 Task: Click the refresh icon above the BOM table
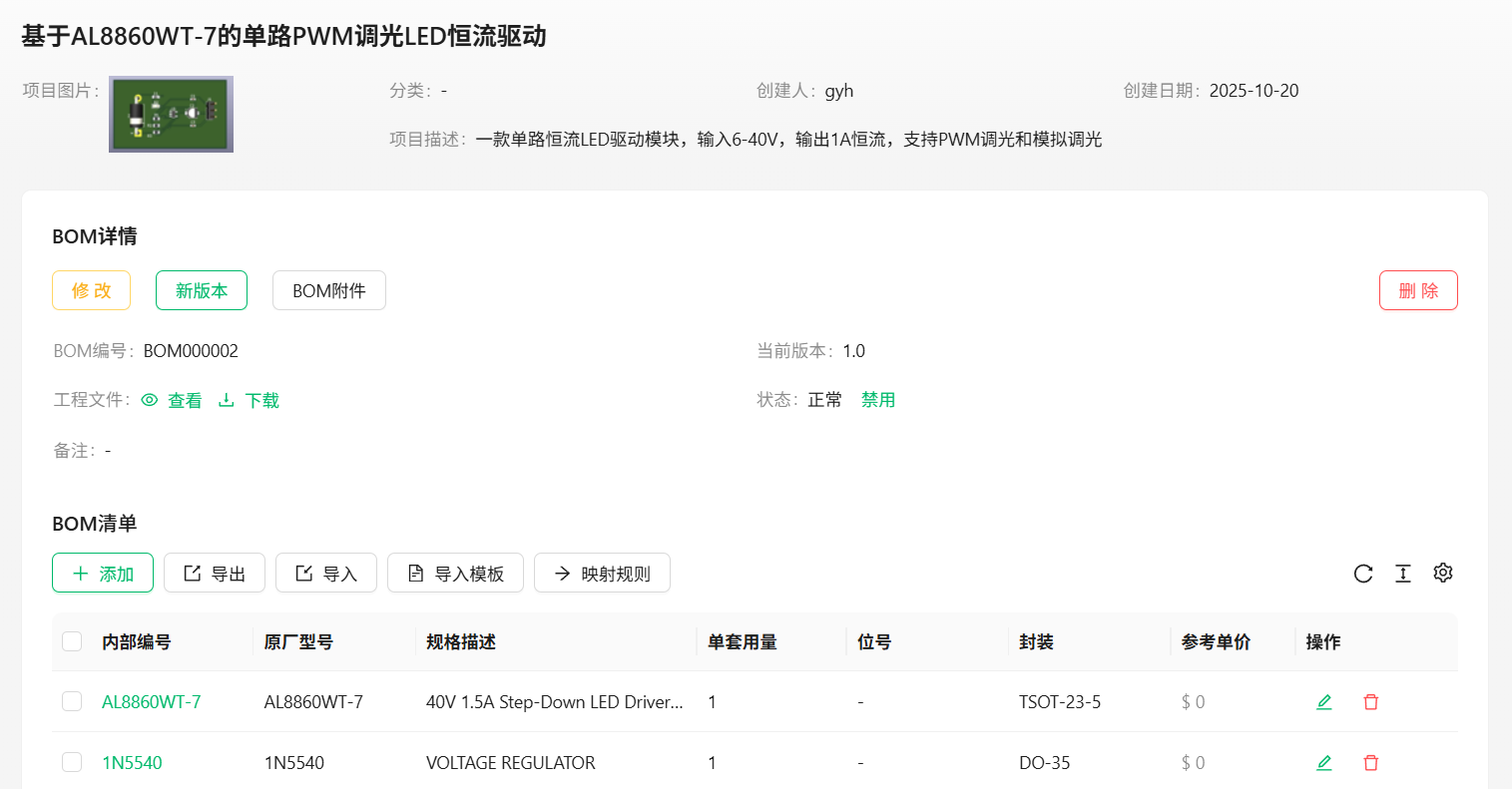[1363, 574]
